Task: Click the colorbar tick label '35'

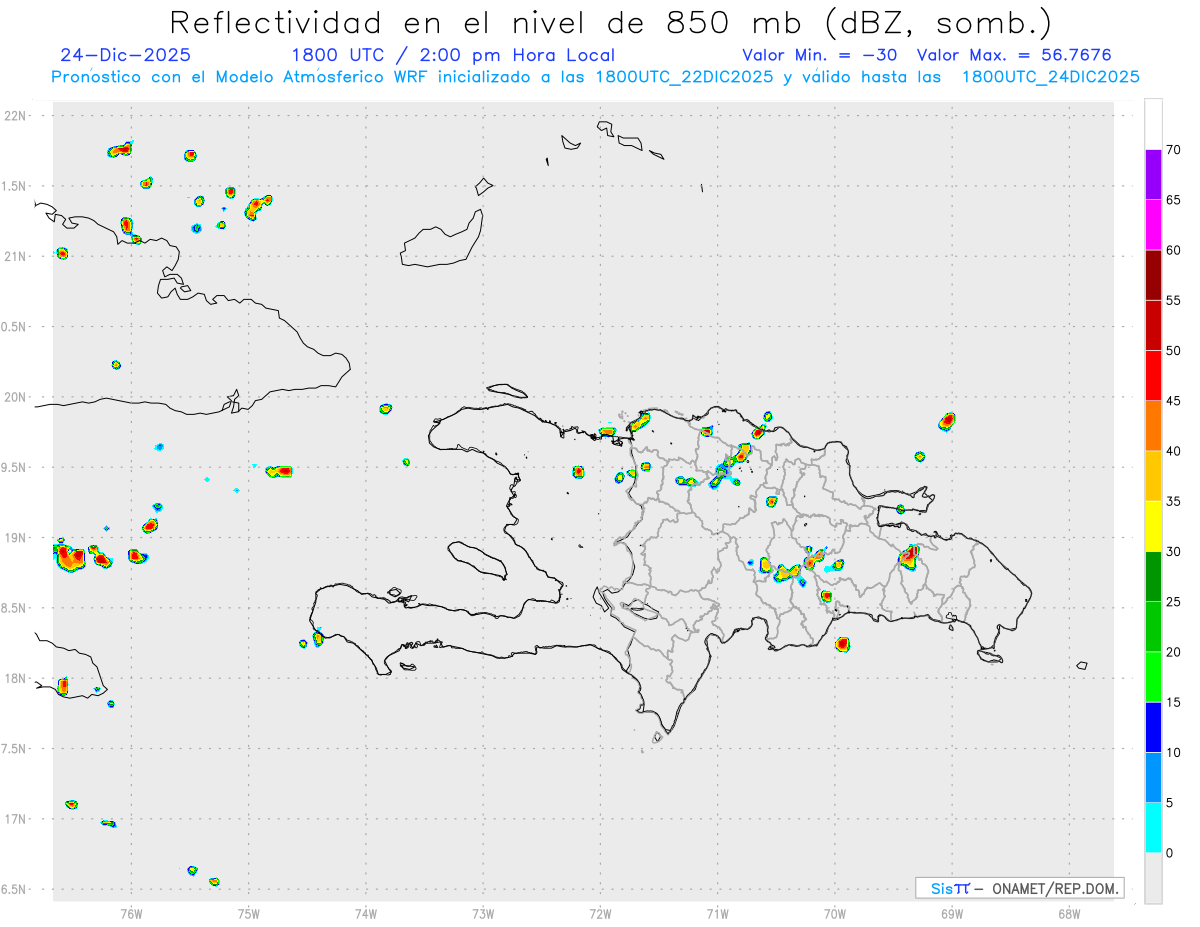Action: click(1174, 501)
